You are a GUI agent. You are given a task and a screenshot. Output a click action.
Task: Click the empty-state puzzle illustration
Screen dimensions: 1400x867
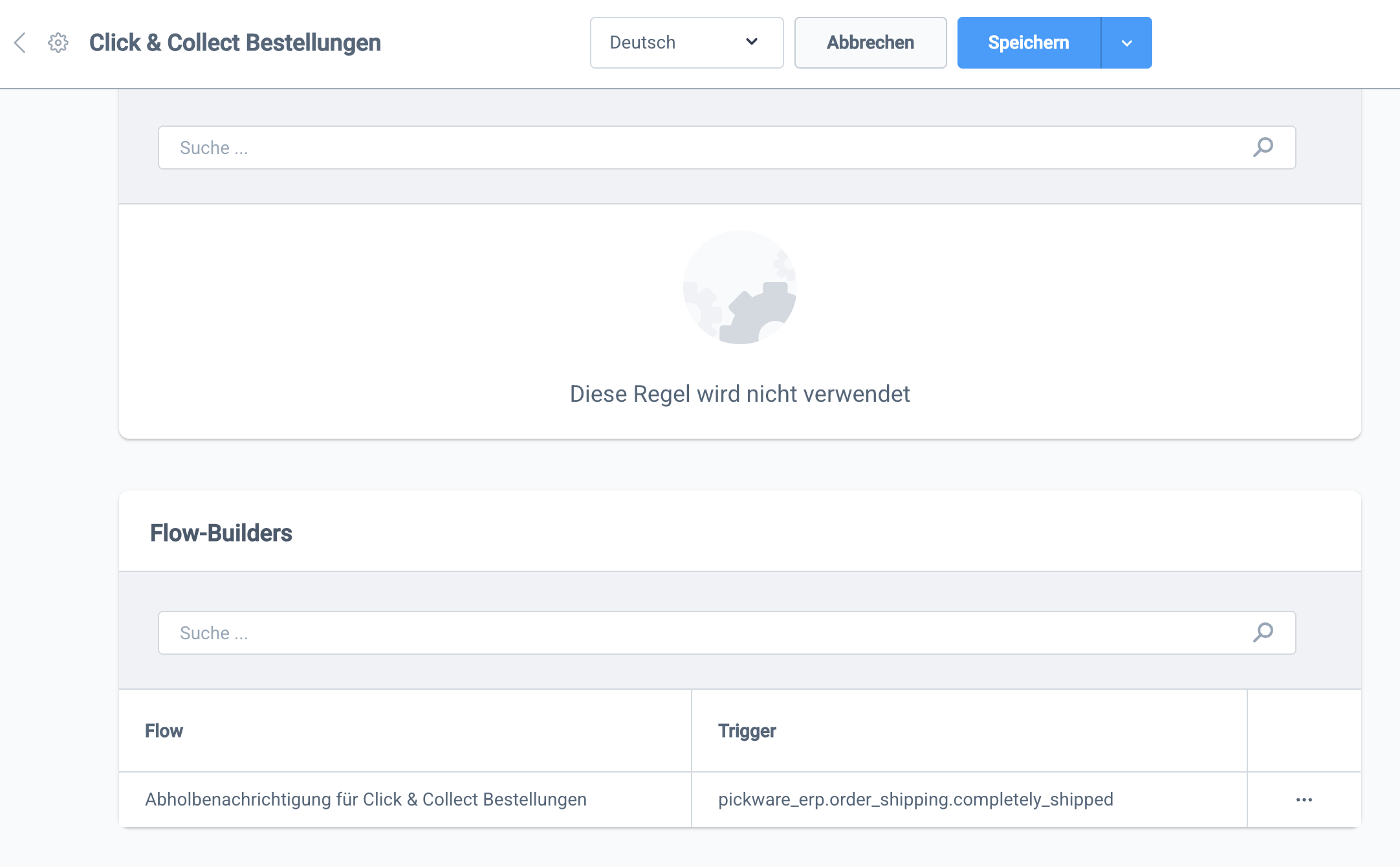[739, 288]
